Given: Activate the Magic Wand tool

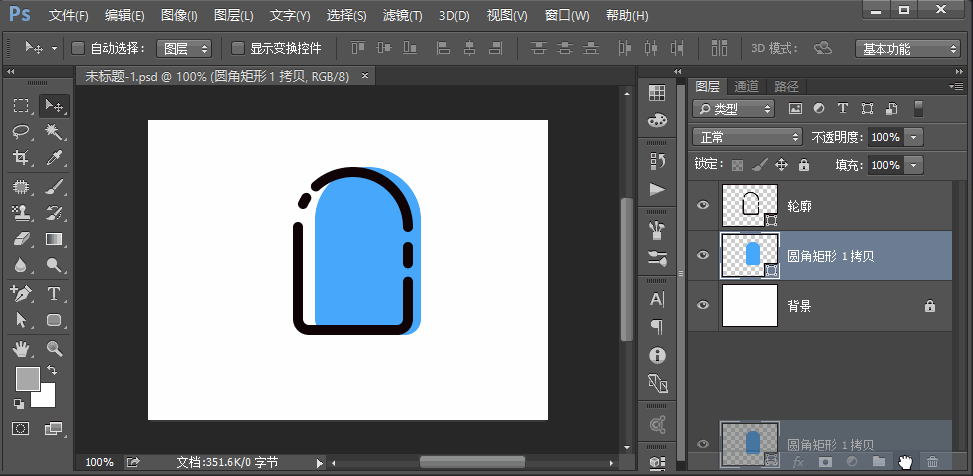Looking at the screenshot, I should point(54,132).
